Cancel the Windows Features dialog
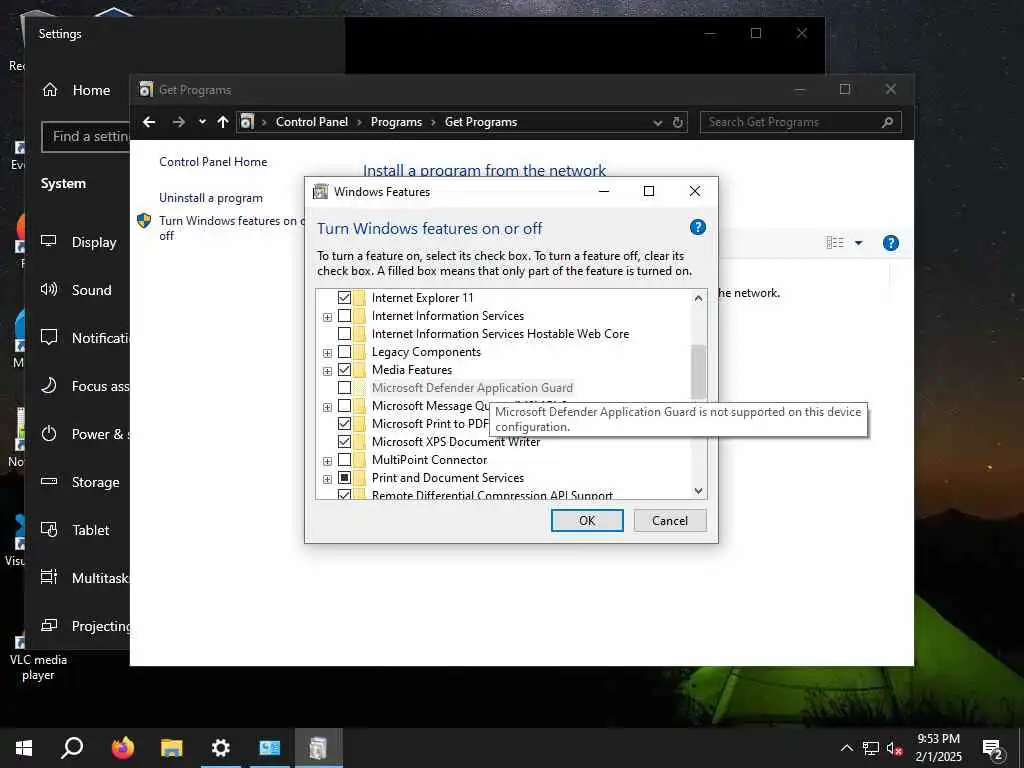The height and width of the screenshot is (768, 1024). pyautogui.click(x=670, y=520)
